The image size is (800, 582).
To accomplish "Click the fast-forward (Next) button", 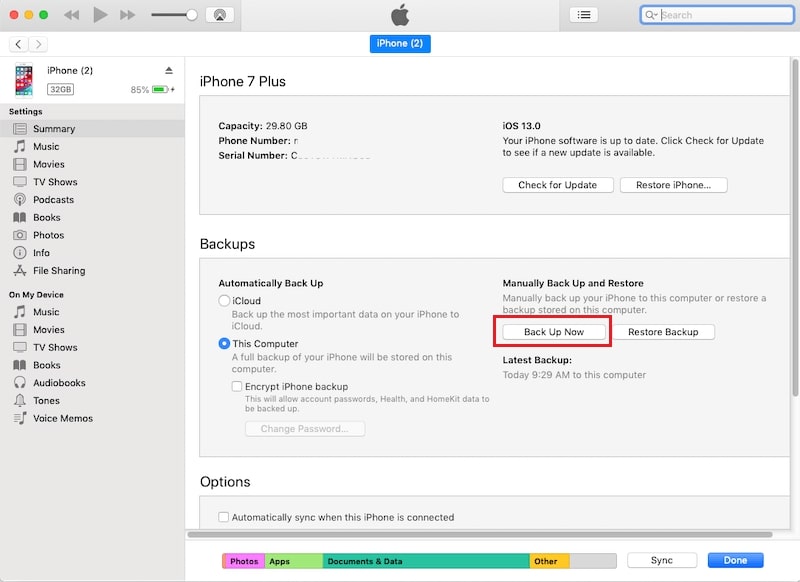I will pos(127,15).
